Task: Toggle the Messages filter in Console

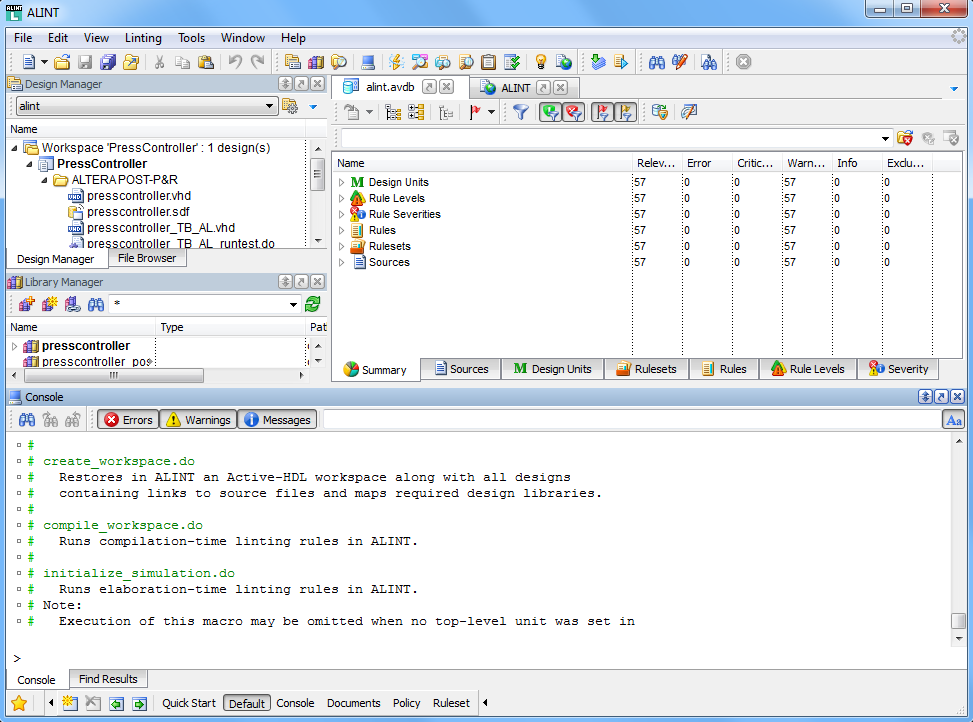Action: click(277, 420)
